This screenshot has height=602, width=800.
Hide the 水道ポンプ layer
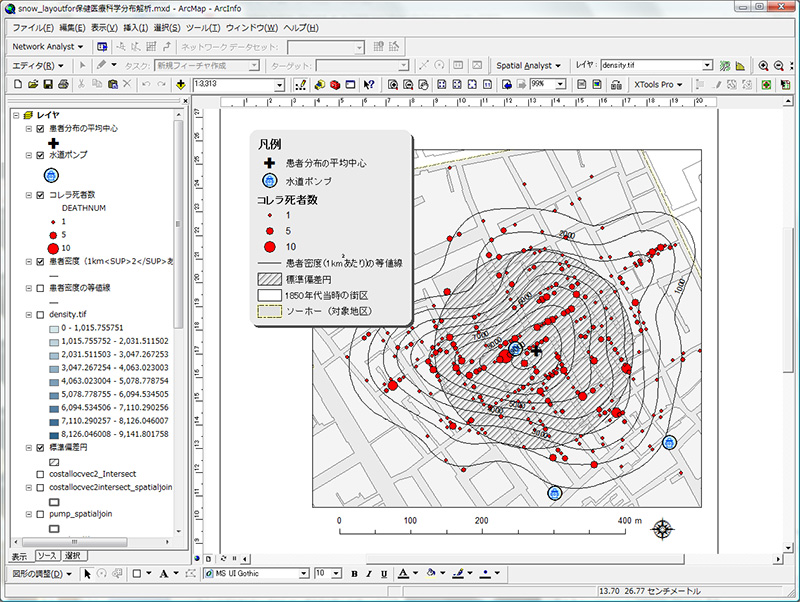[38, 154]
